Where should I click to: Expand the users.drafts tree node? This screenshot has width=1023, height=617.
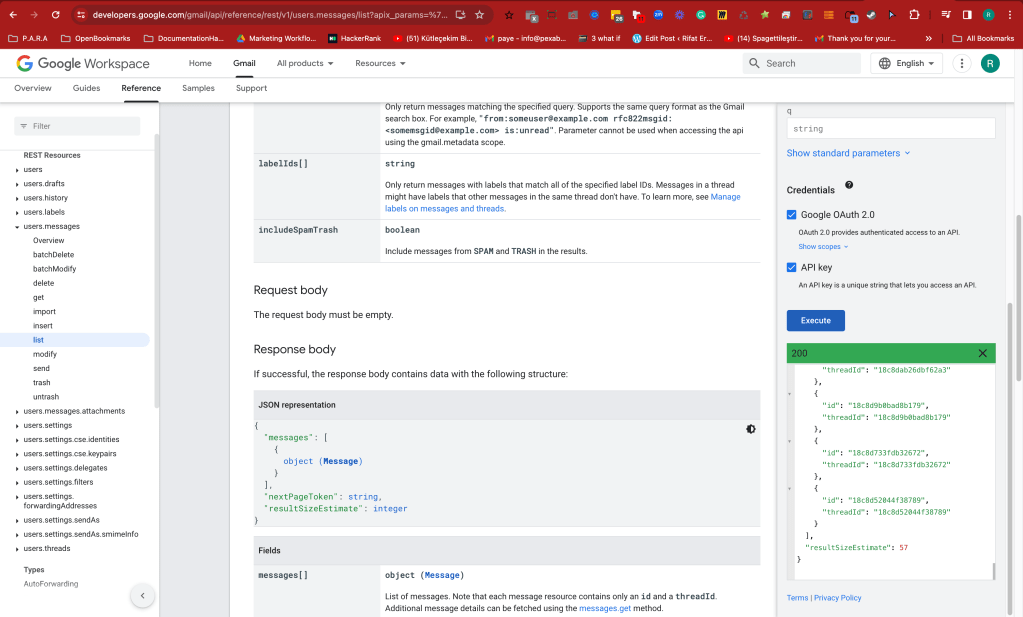tap(17, 184)
